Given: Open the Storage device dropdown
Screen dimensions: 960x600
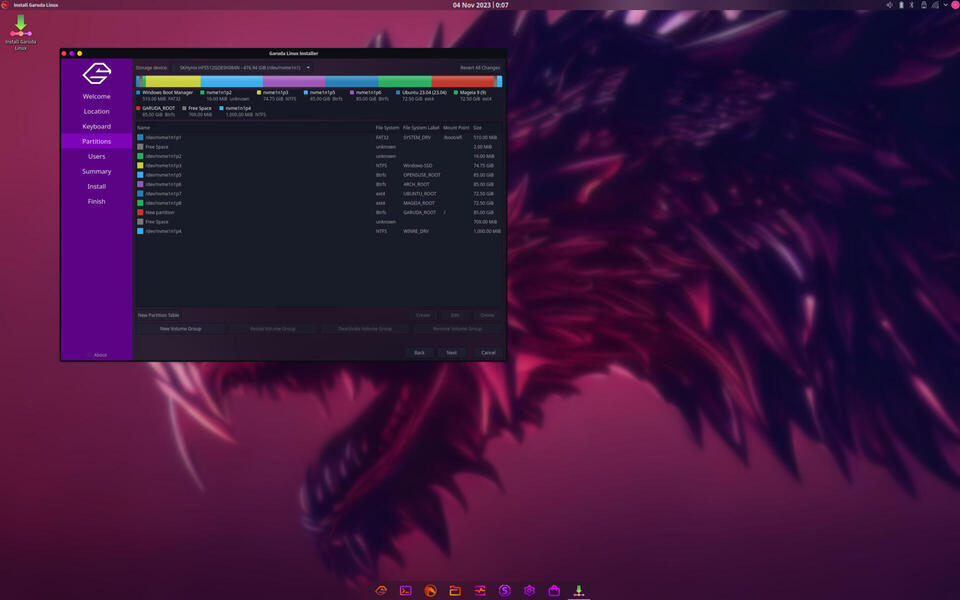Looking at the screenshot, I should click(244, 67).
